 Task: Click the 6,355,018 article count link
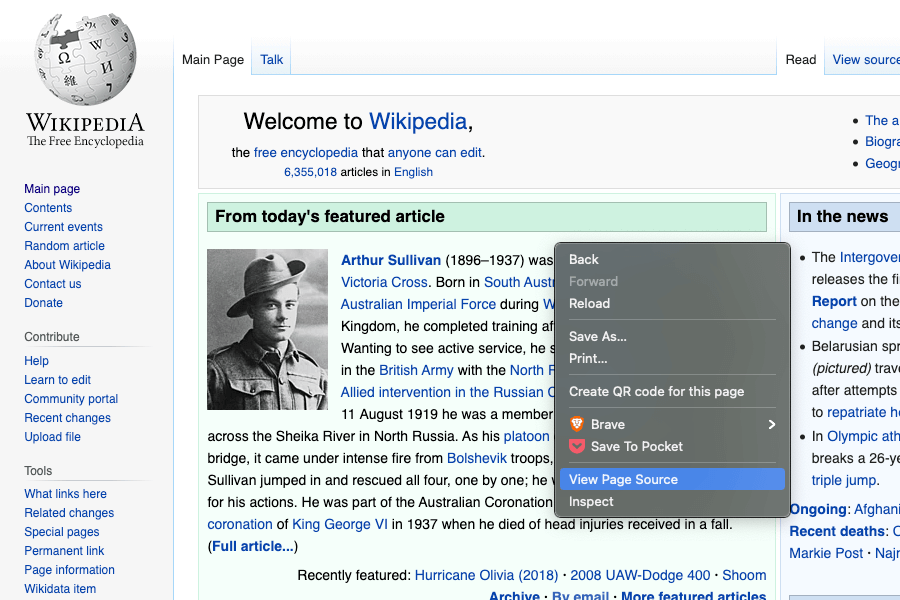(310, 172)
